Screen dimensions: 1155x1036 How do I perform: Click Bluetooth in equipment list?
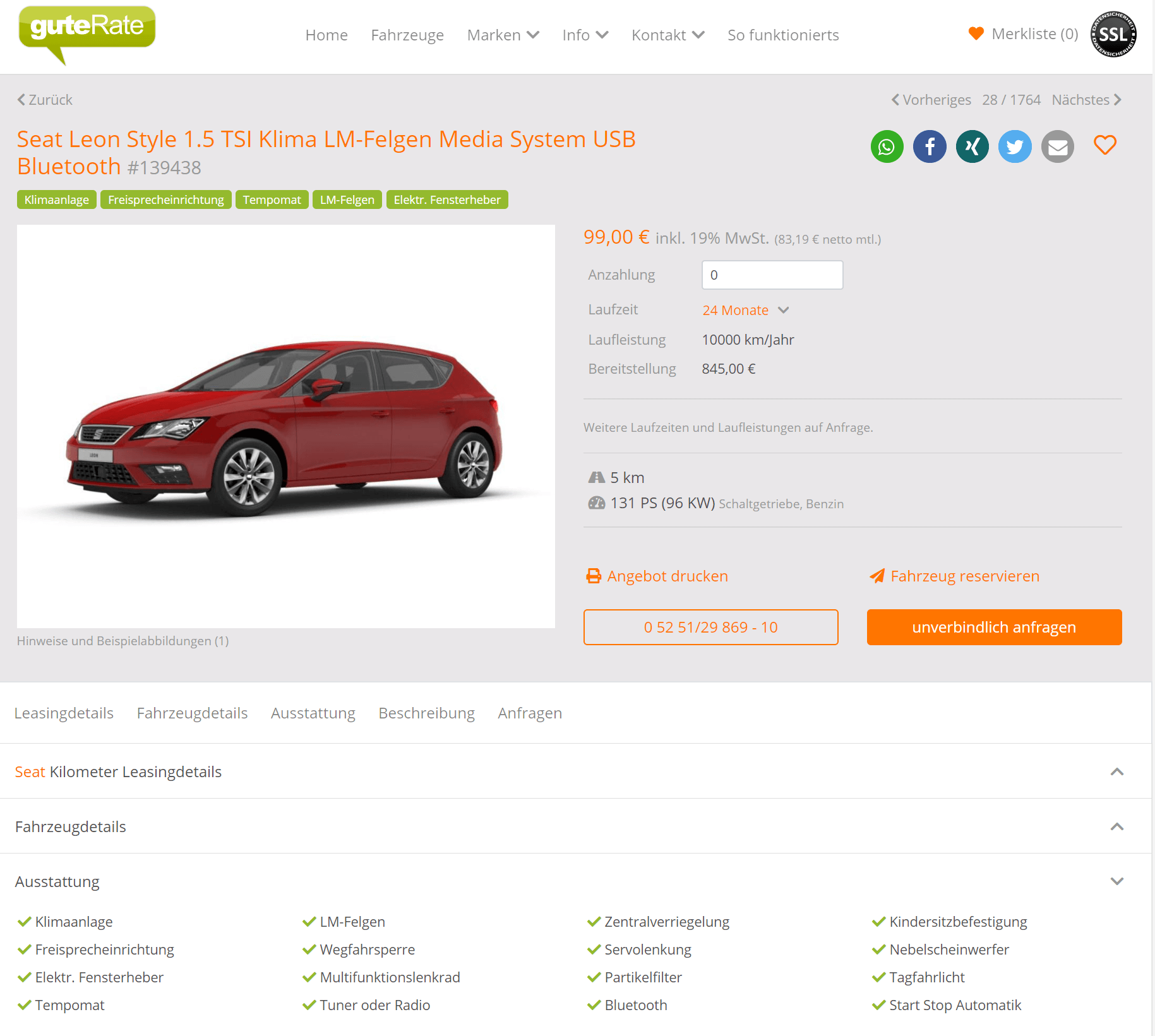coord(636,1005)
